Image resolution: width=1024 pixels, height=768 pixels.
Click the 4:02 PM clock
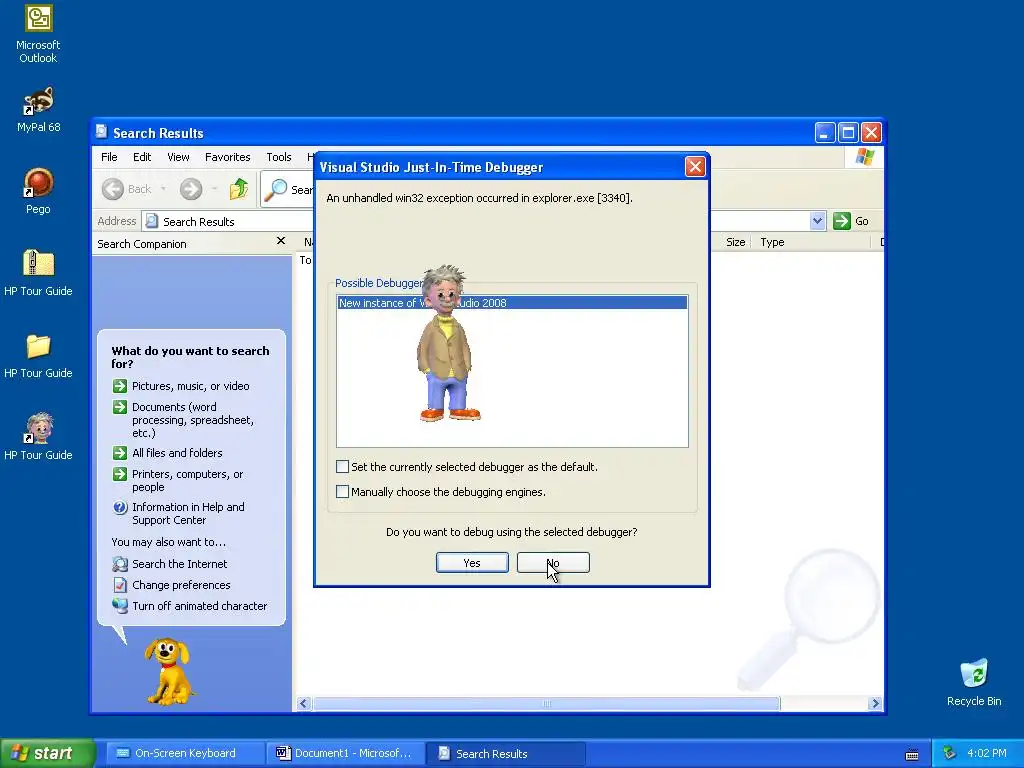click(x=987, y=753)
